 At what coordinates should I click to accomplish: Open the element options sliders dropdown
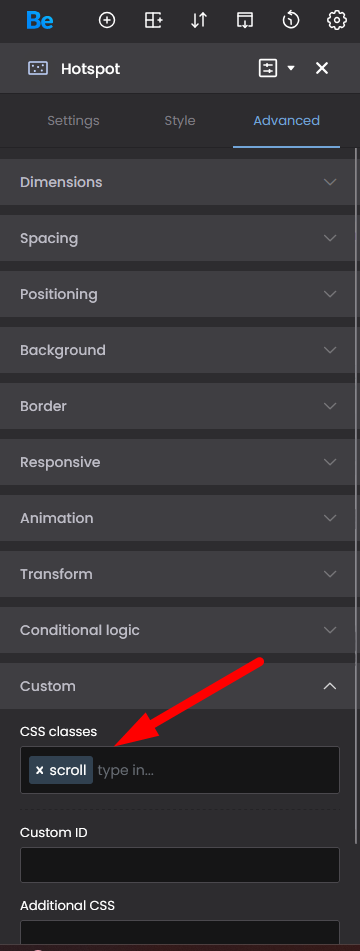click(276, 68)
